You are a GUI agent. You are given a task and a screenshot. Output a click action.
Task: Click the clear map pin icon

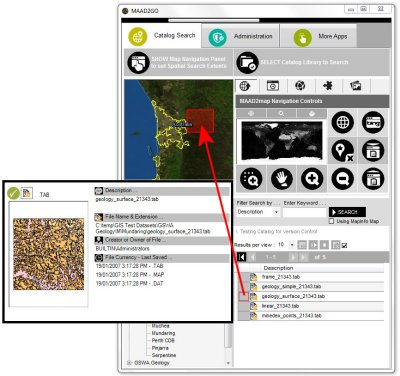pos(343,151)
